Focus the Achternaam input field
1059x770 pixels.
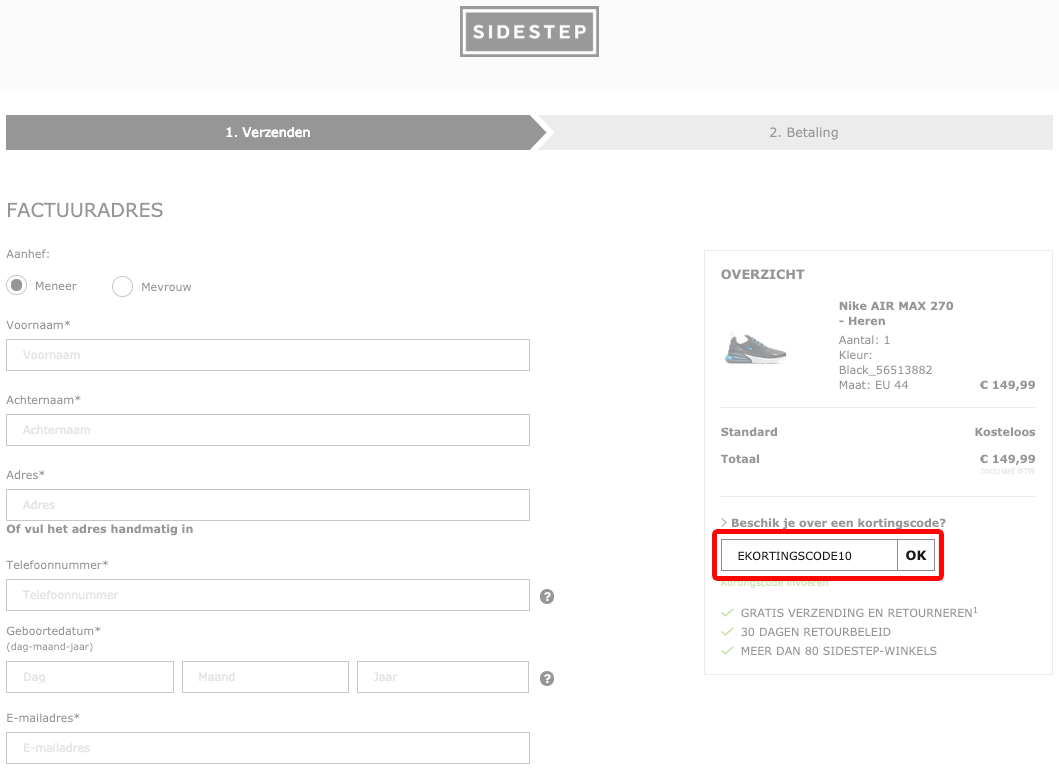268,430
